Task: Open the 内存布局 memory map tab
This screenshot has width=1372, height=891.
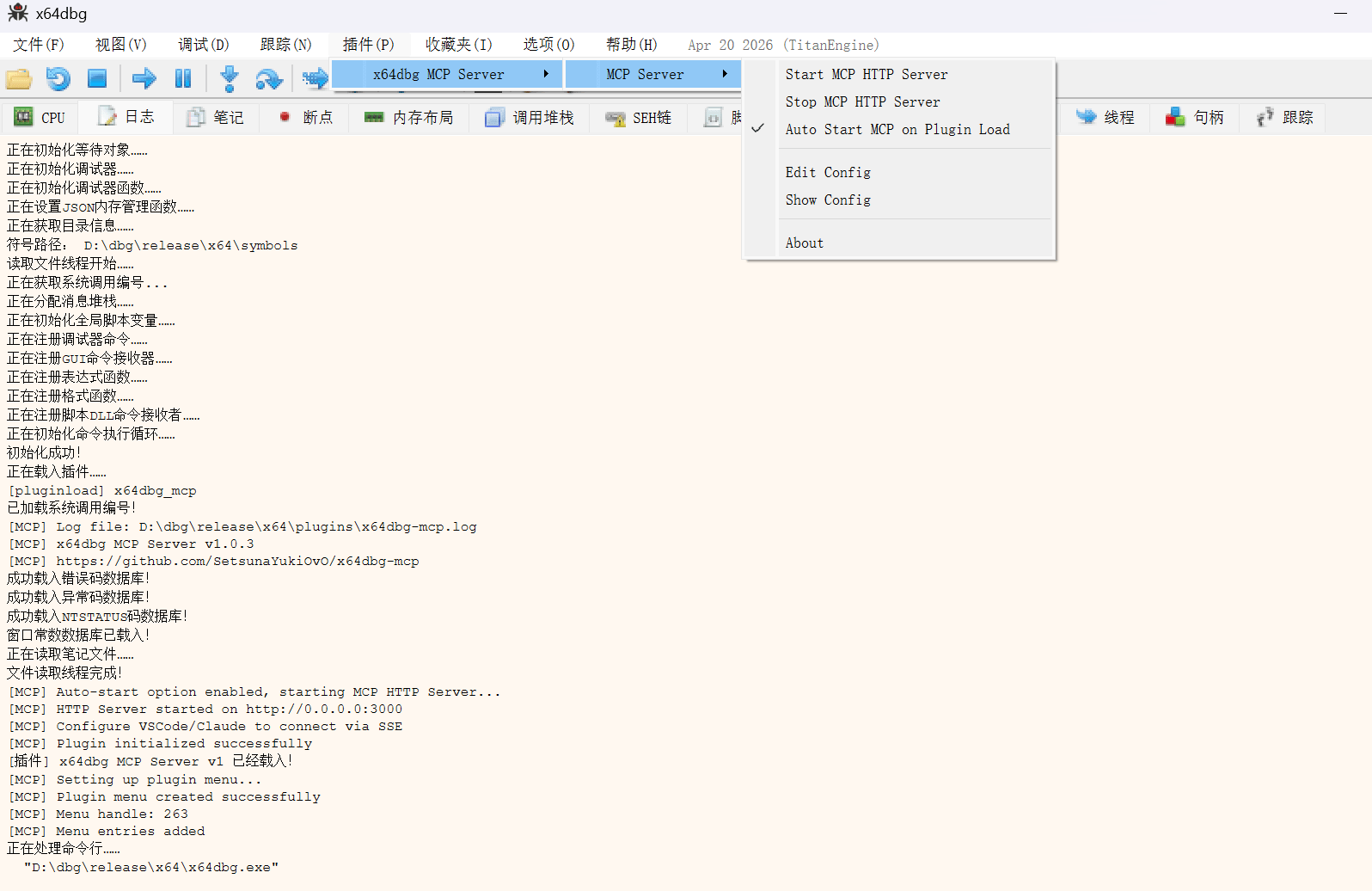Action: pyautogui.click(x=409, y=118)
